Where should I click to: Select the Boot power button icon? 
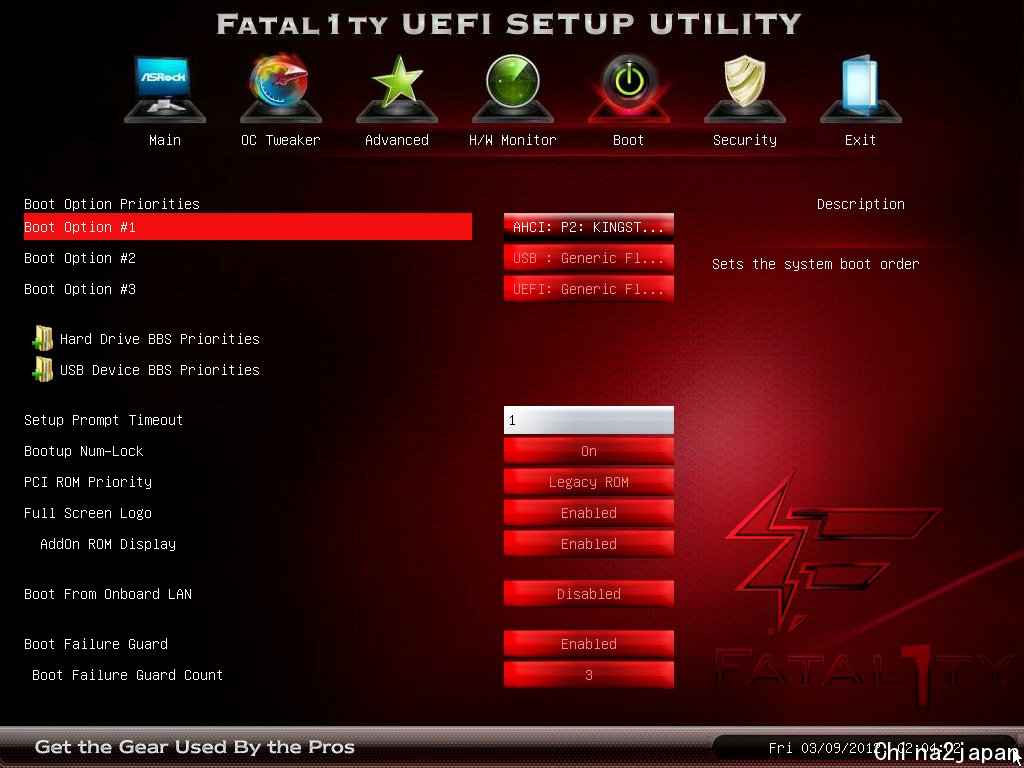click(628, 88)
